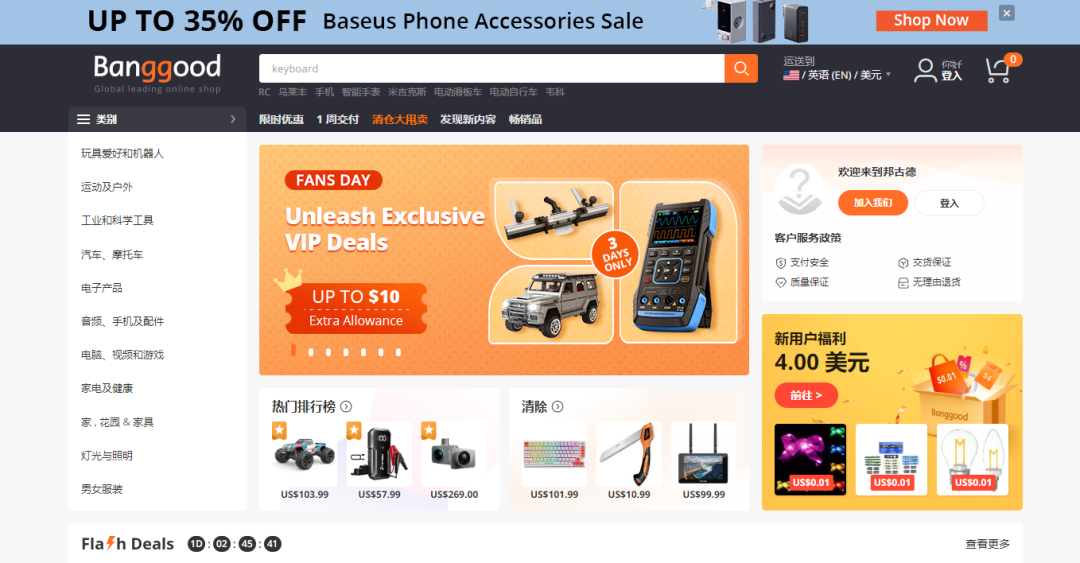Close the Baseus sale top banner

pyautogui.click(x=1006, y=12)
